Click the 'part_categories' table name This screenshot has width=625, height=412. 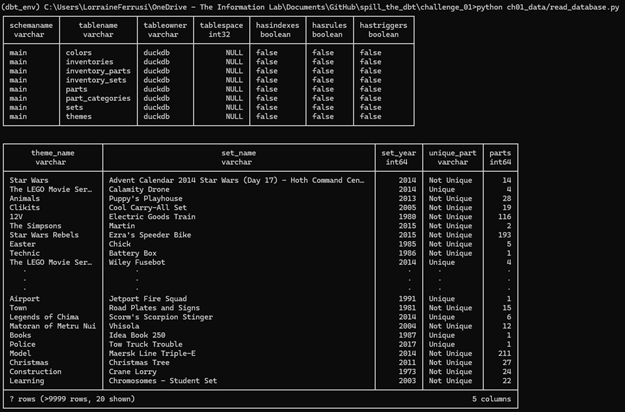point(98,98)
